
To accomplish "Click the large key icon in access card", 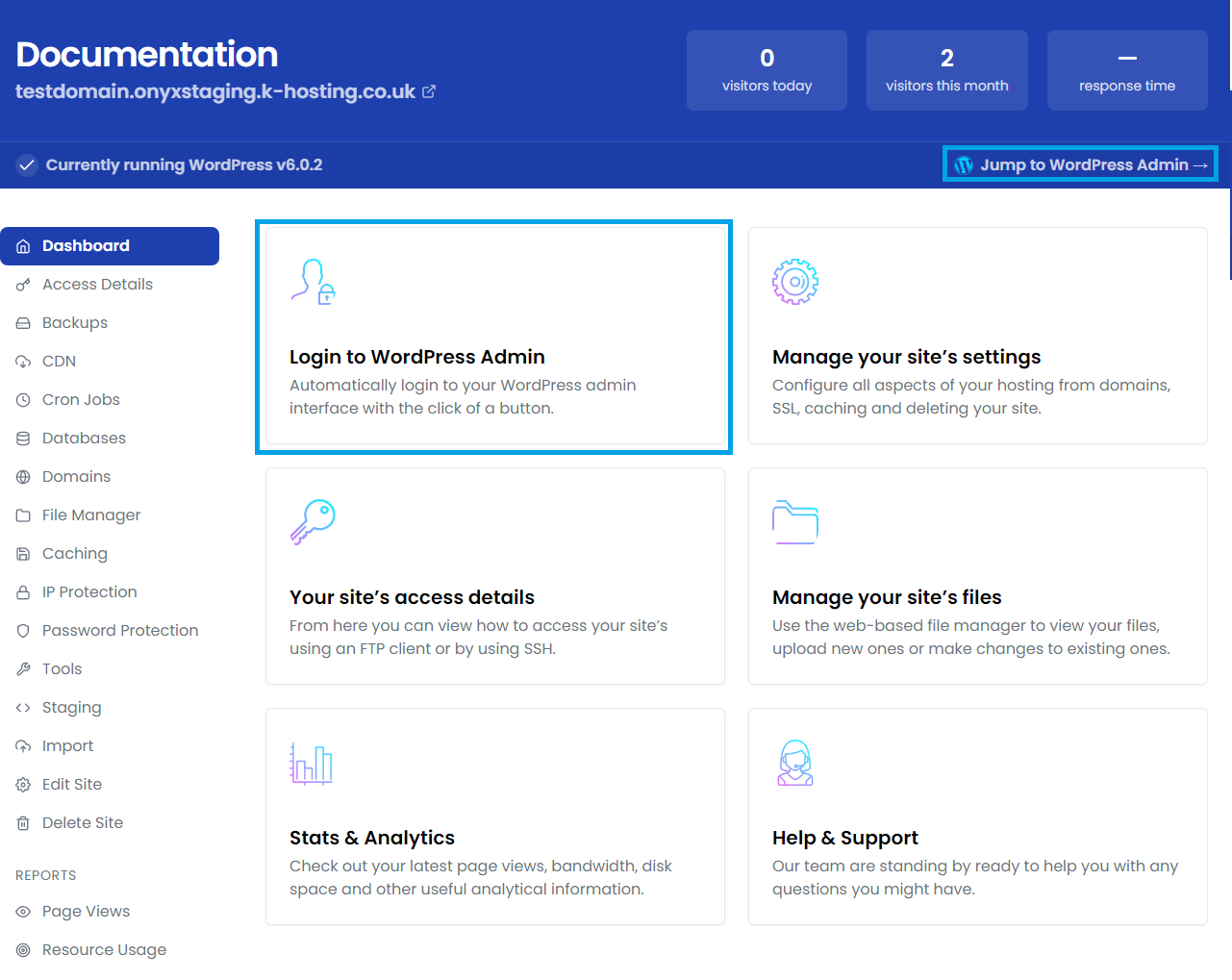I will (313, 522).
